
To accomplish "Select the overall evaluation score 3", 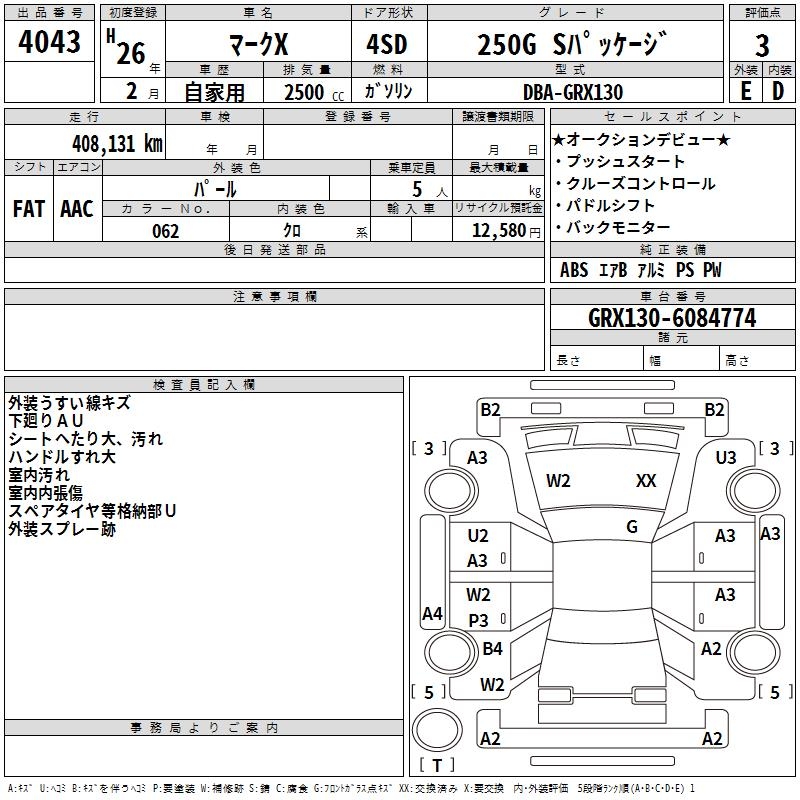I will click(x=762, y=45).
